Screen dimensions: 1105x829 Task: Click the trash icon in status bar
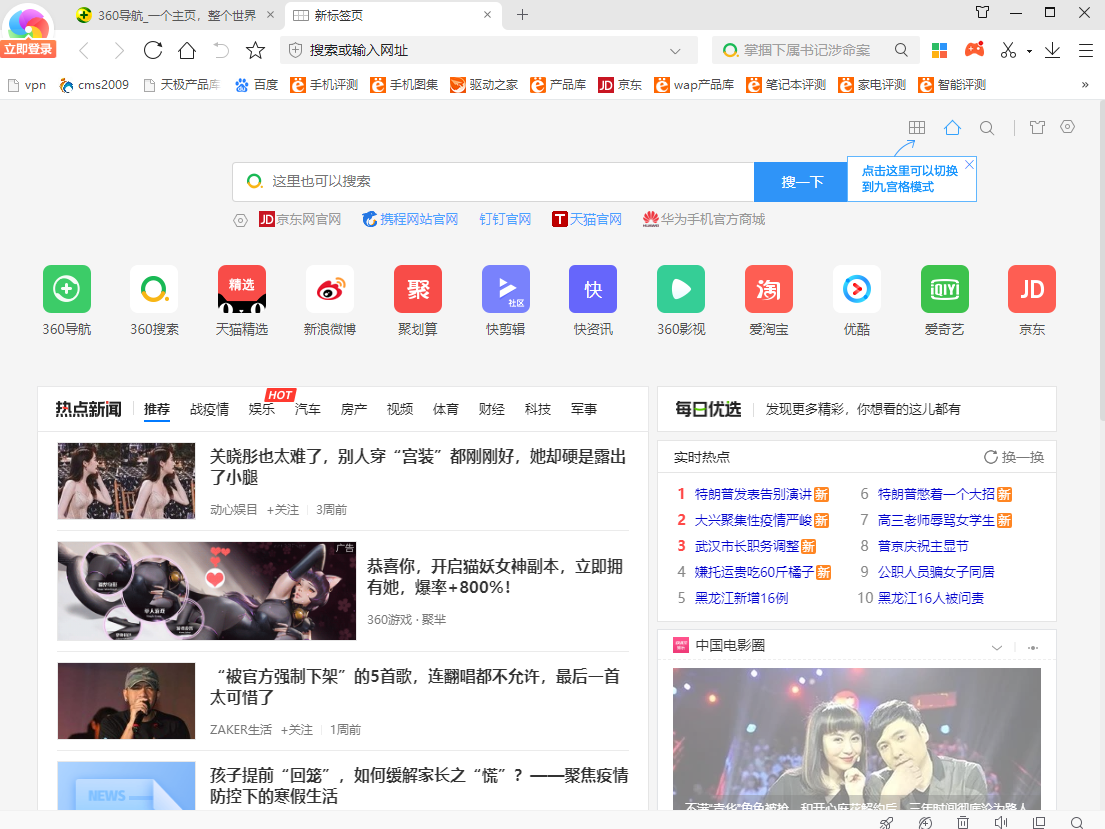click(963, 822)
